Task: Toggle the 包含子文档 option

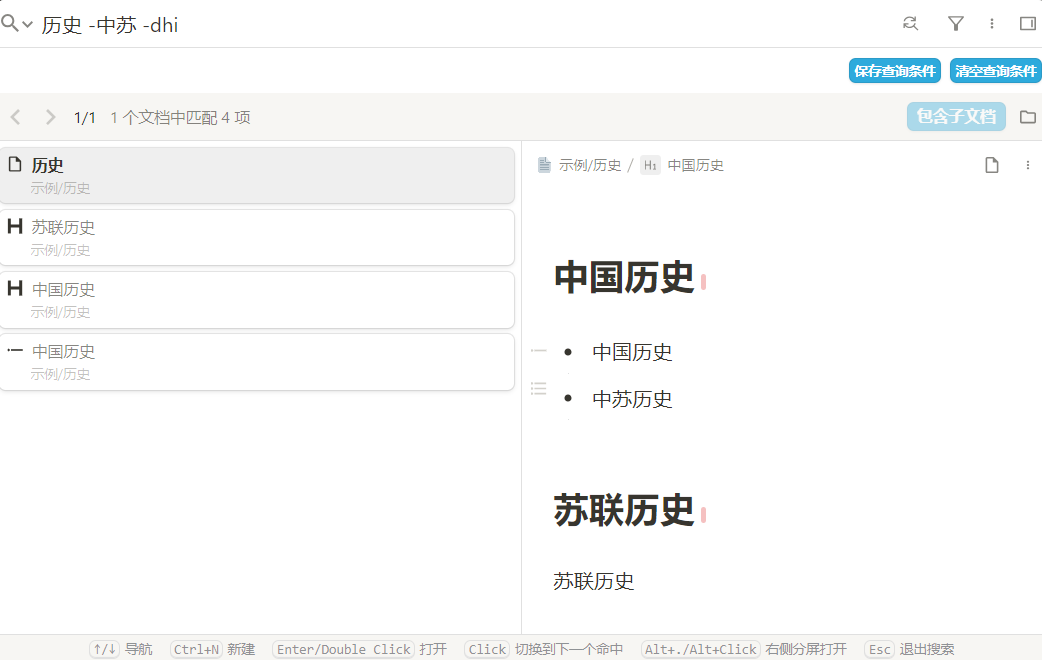Action: (x=956, y=116)
